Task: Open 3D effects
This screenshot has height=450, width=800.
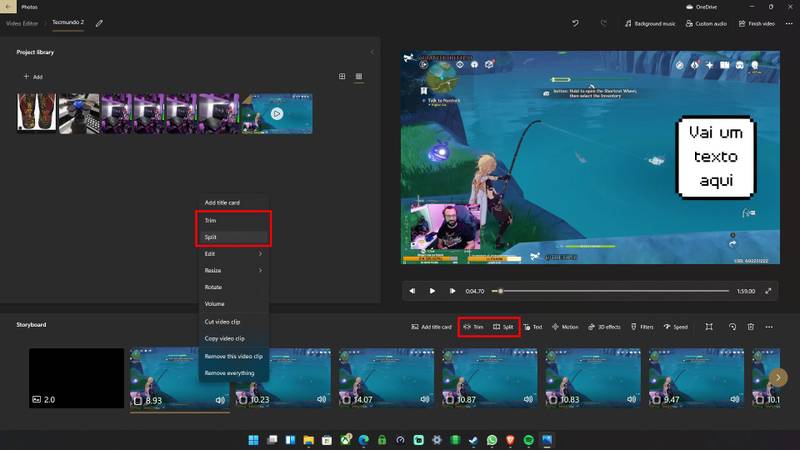Action: click(604, 327)
